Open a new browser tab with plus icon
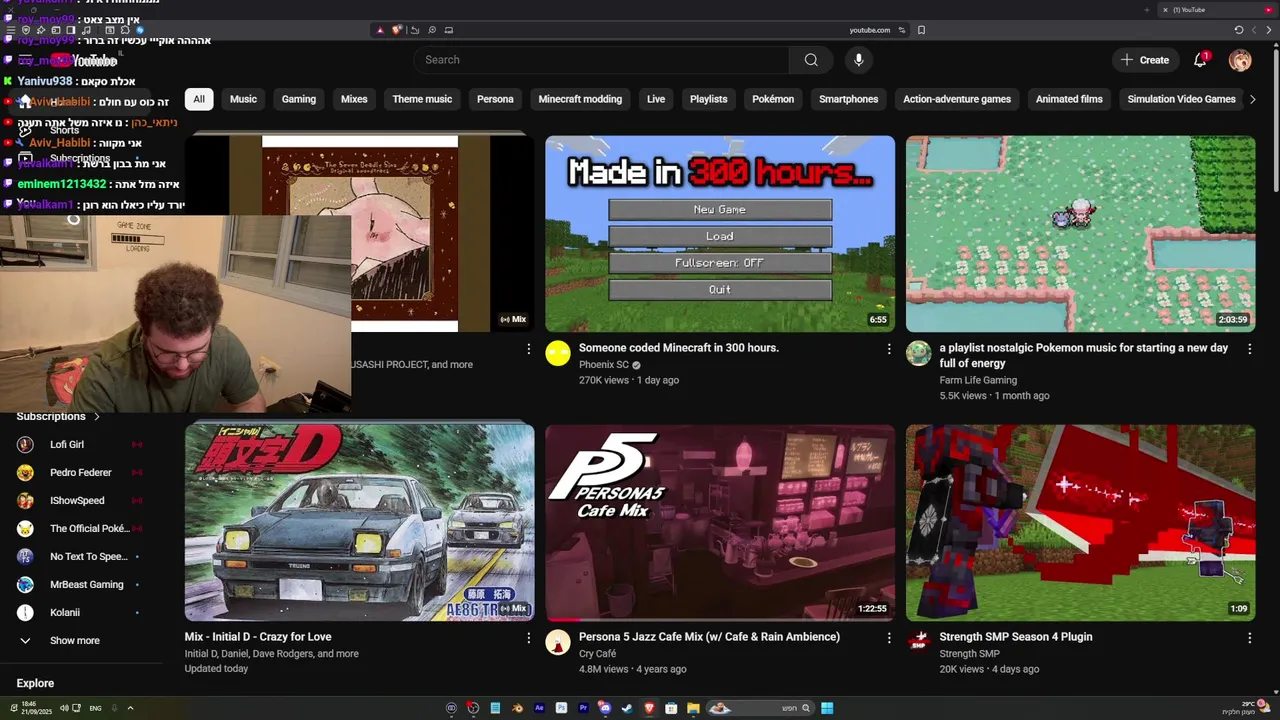 1147,10
